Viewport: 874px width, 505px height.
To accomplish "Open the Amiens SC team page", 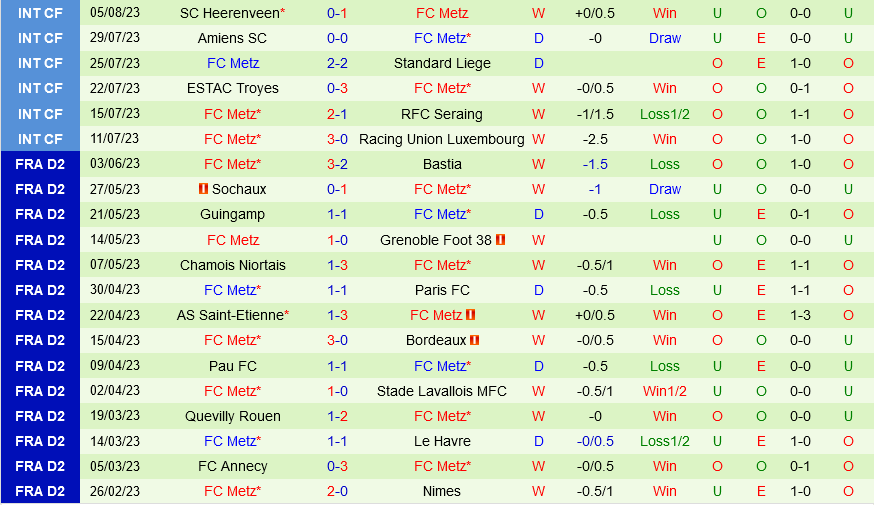I will [232, 38].
